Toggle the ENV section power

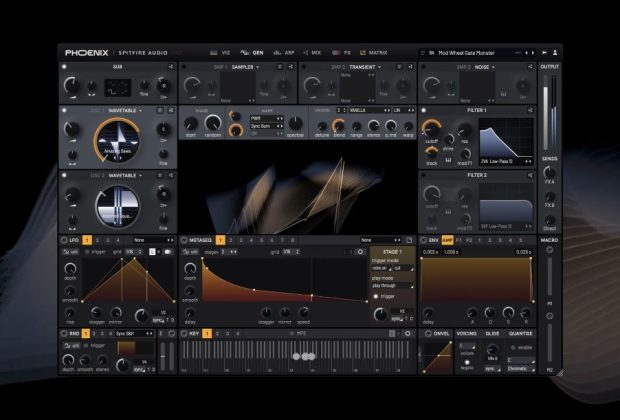click(x=423, y=240)
